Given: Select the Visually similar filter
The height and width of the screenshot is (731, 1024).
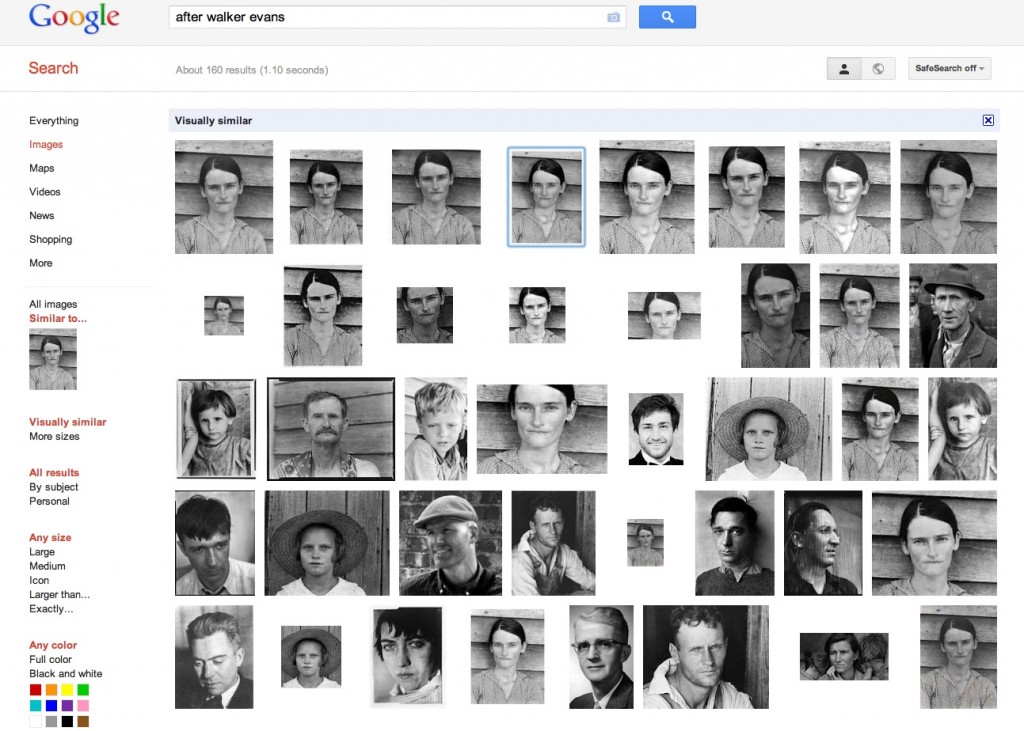Looking at the screenshot, I should point(67,422).
